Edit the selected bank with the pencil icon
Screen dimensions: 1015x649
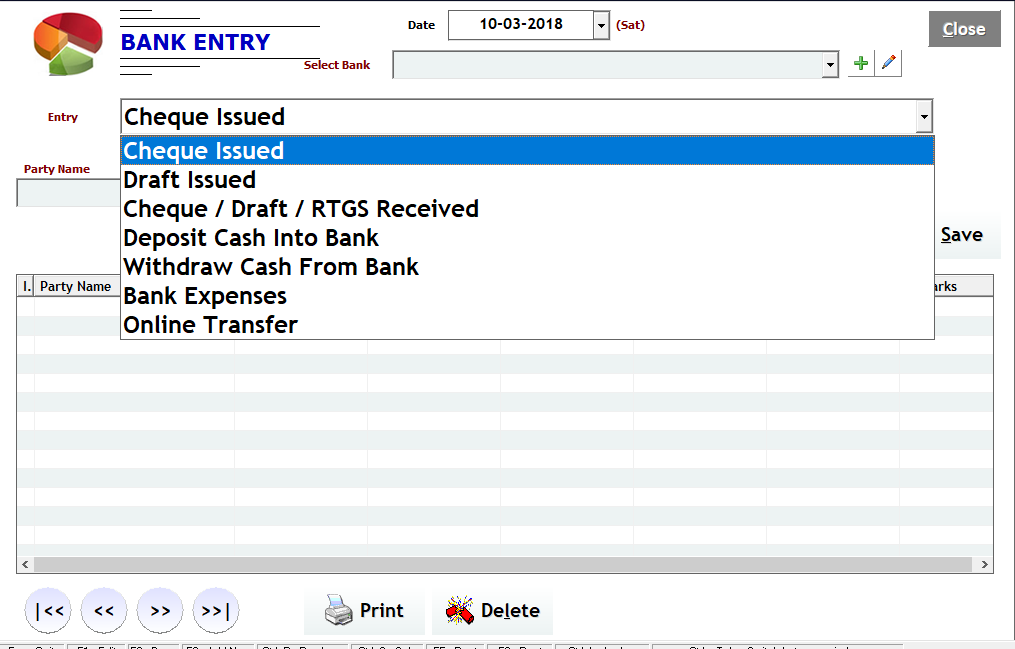888,63
